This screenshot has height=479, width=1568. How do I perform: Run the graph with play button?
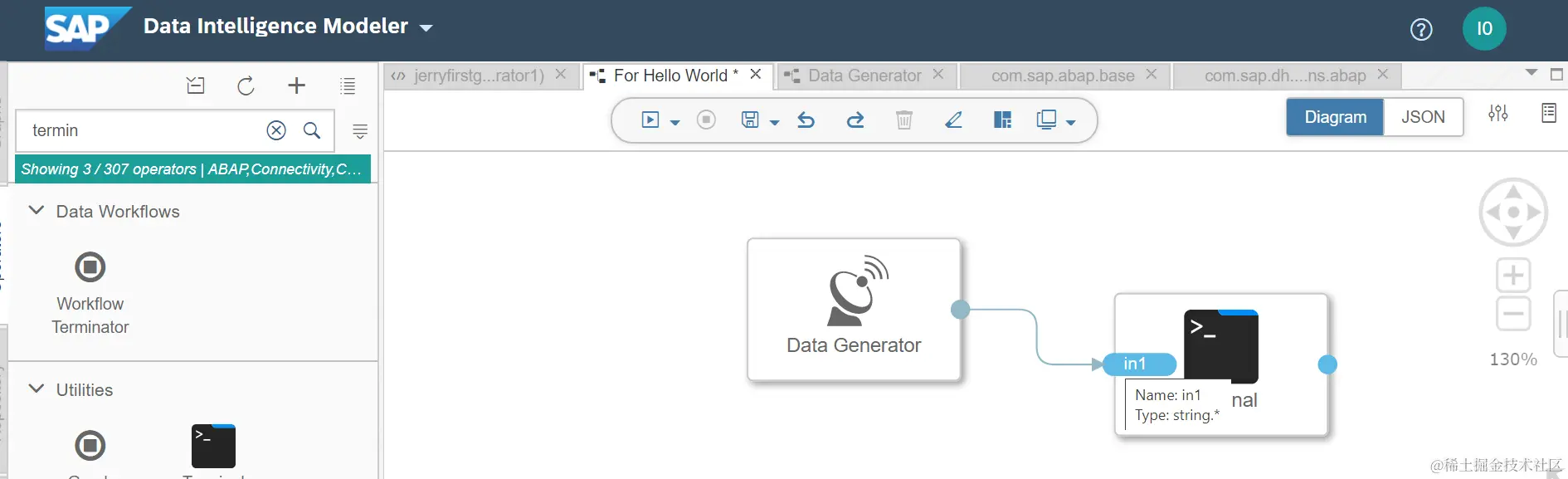pos(650,120)
